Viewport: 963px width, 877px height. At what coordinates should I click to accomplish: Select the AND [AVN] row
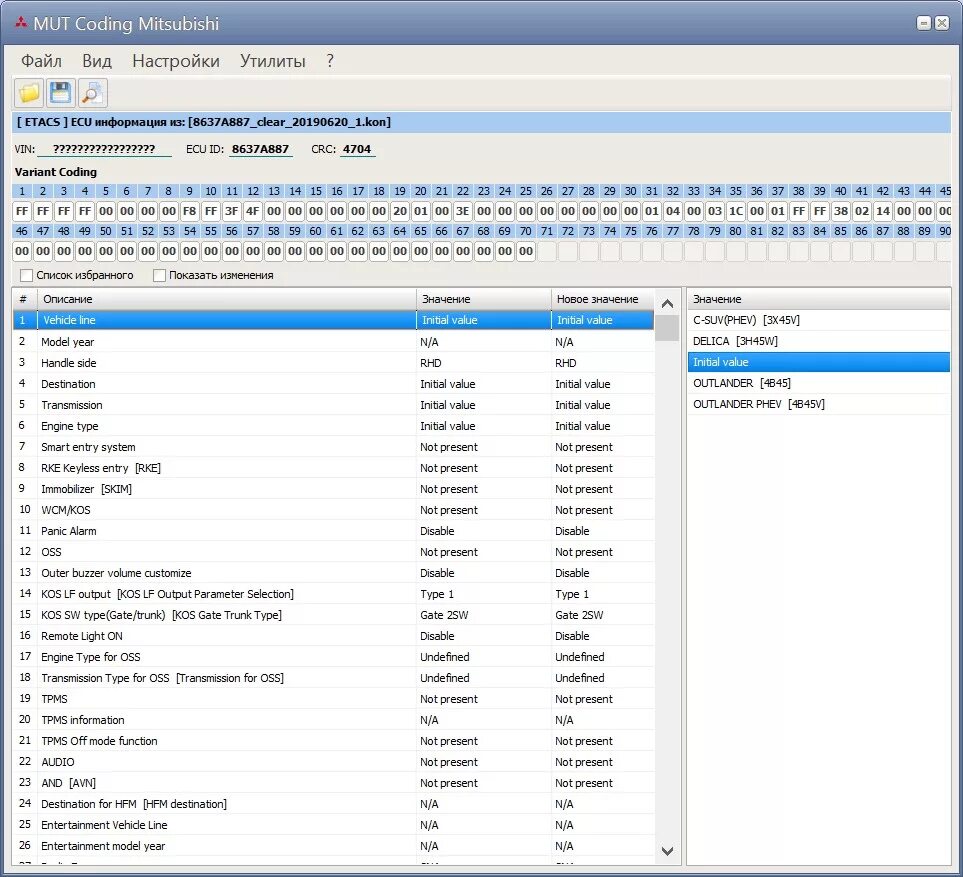(333, 782)
